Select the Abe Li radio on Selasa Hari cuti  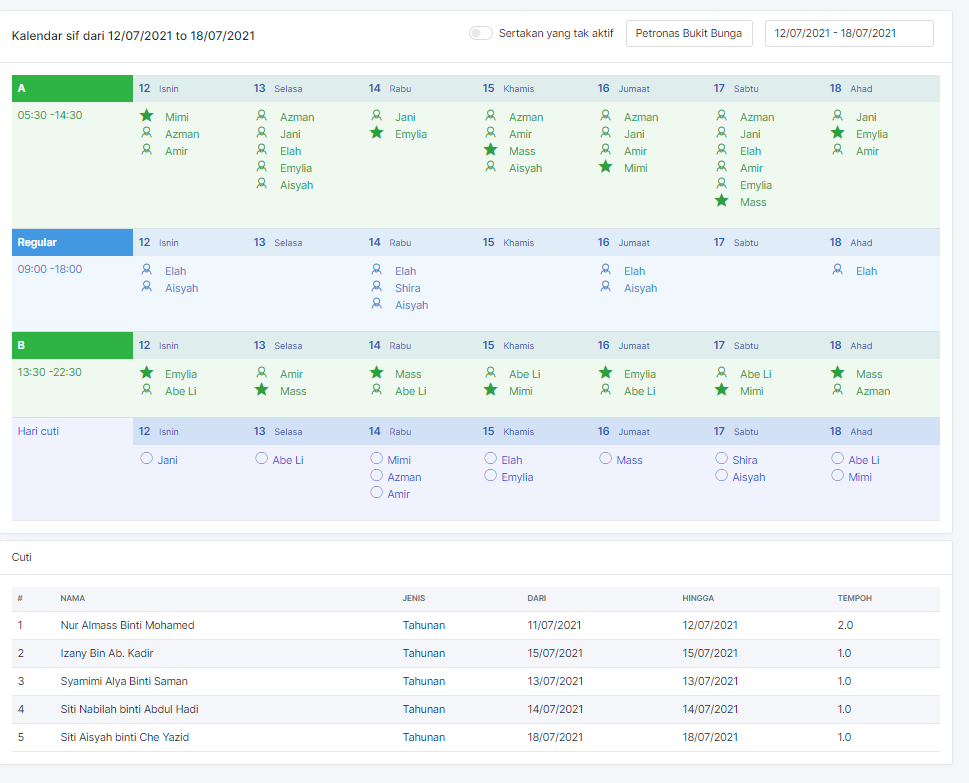pos(261,459)
